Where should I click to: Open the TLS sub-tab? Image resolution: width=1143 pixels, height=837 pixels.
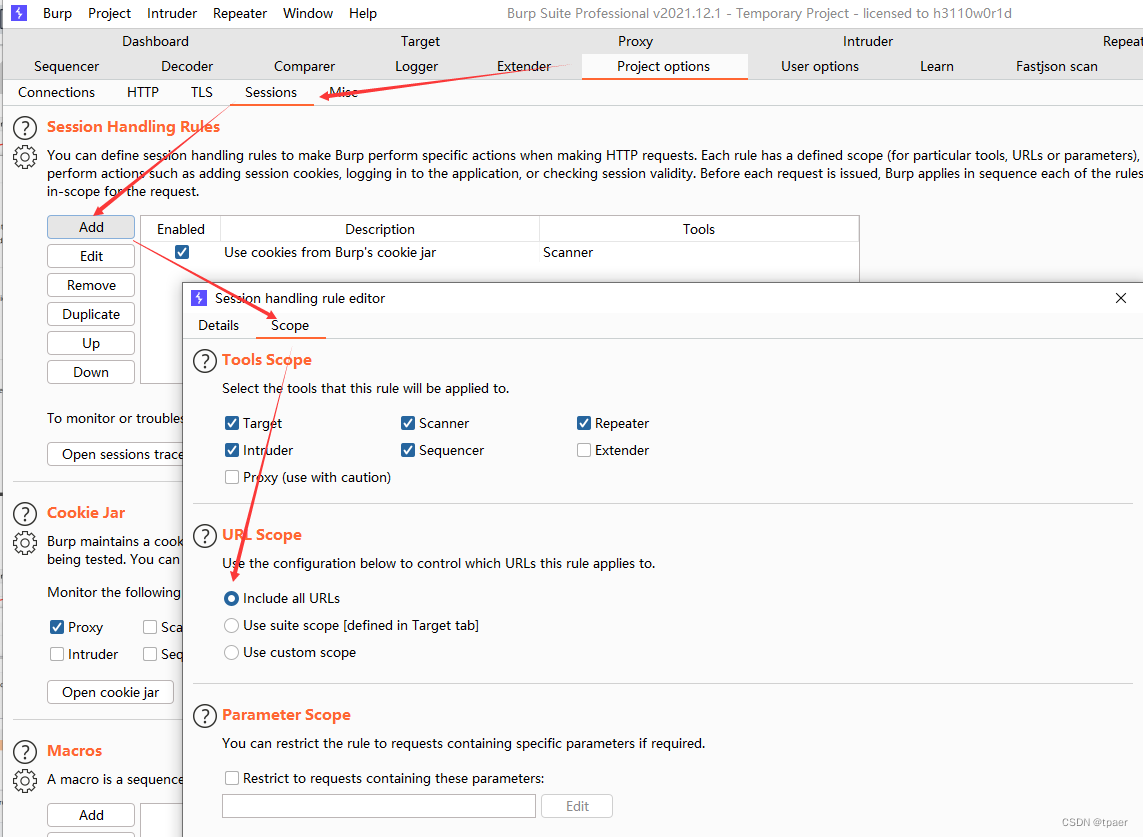tap(202, 93)
